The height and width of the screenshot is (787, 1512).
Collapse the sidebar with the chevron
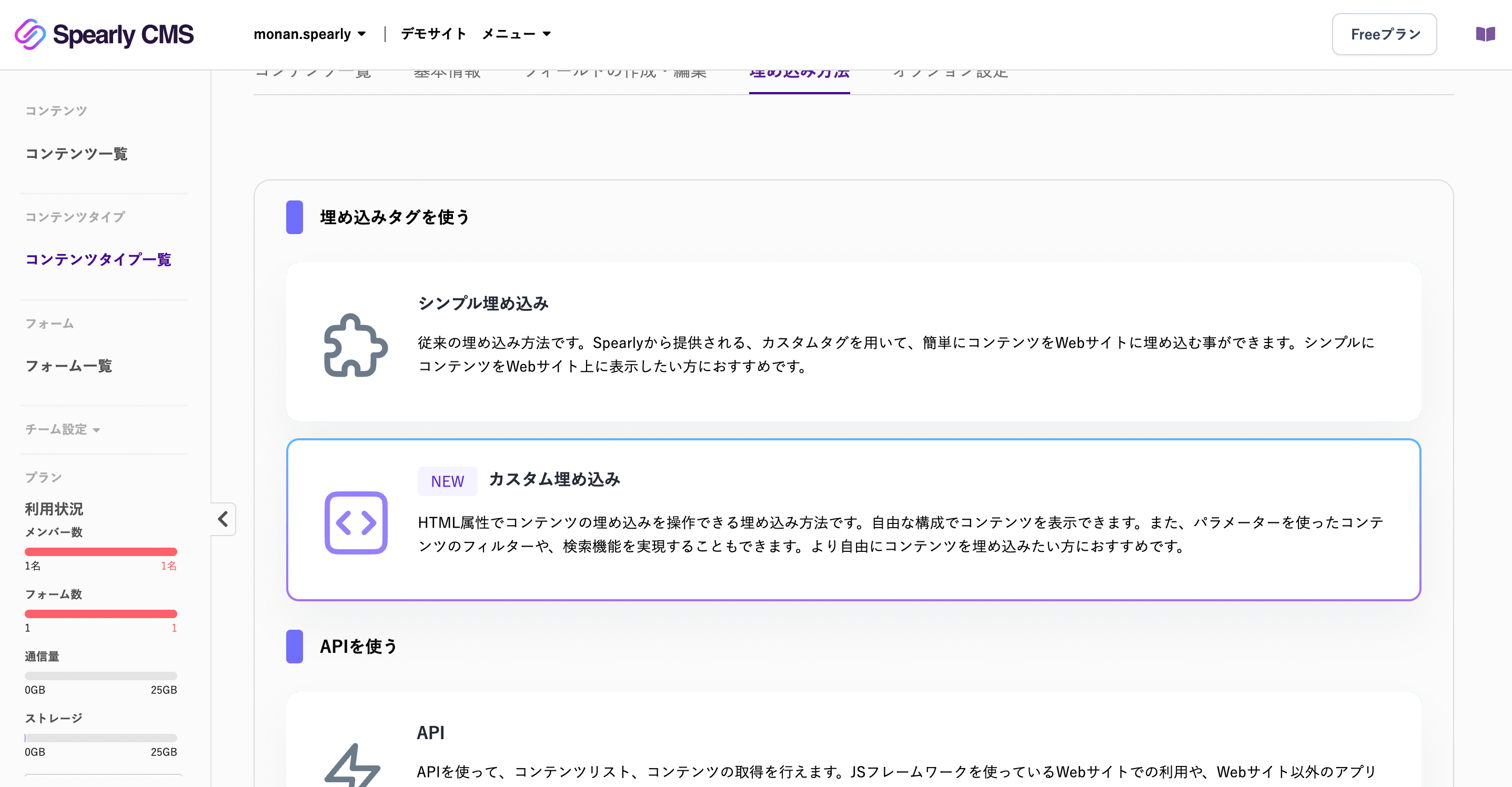pos(223,519)
